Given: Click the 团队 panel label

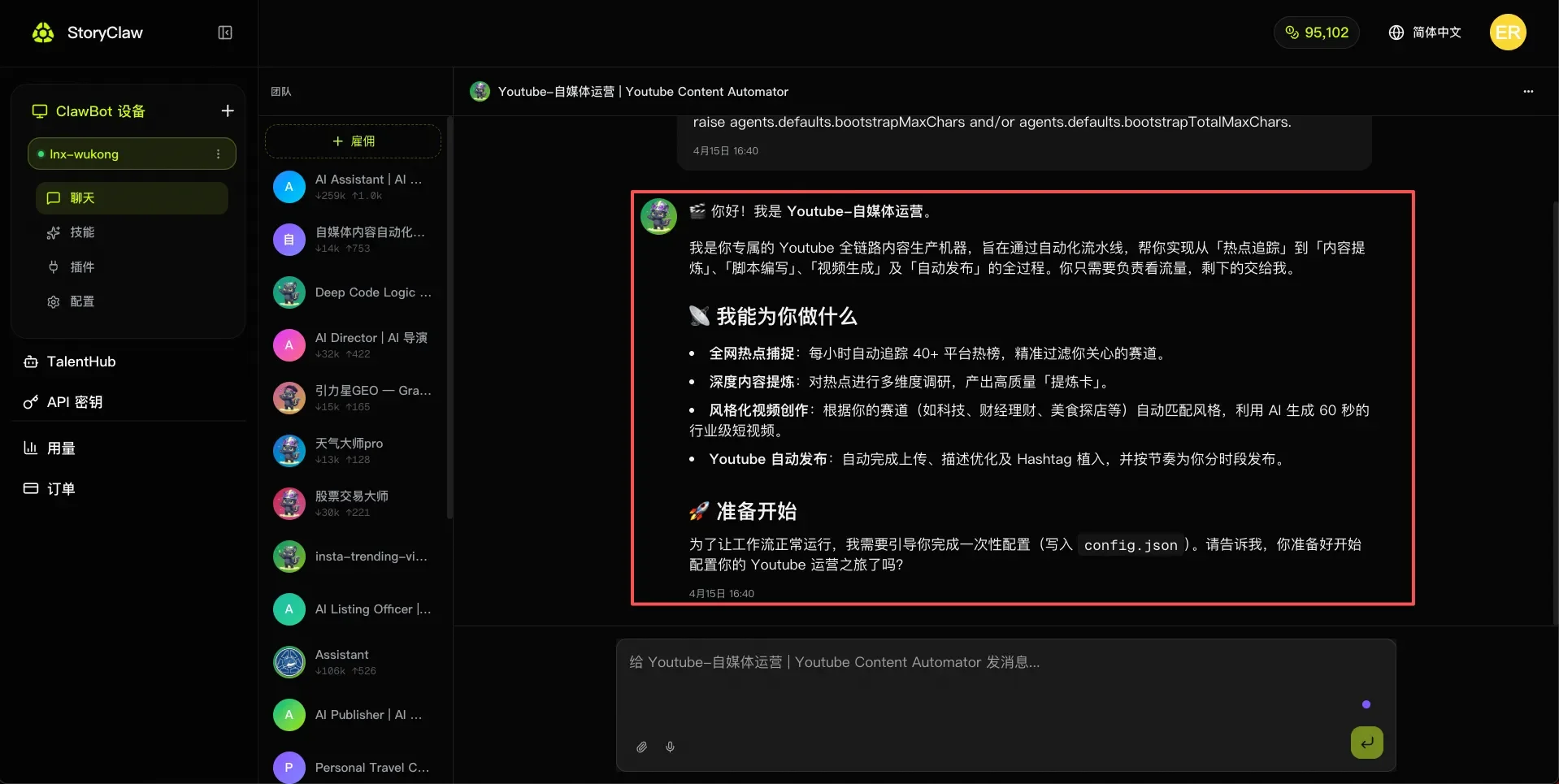Looking at the screenshot, I should click(x=281, y=92).
